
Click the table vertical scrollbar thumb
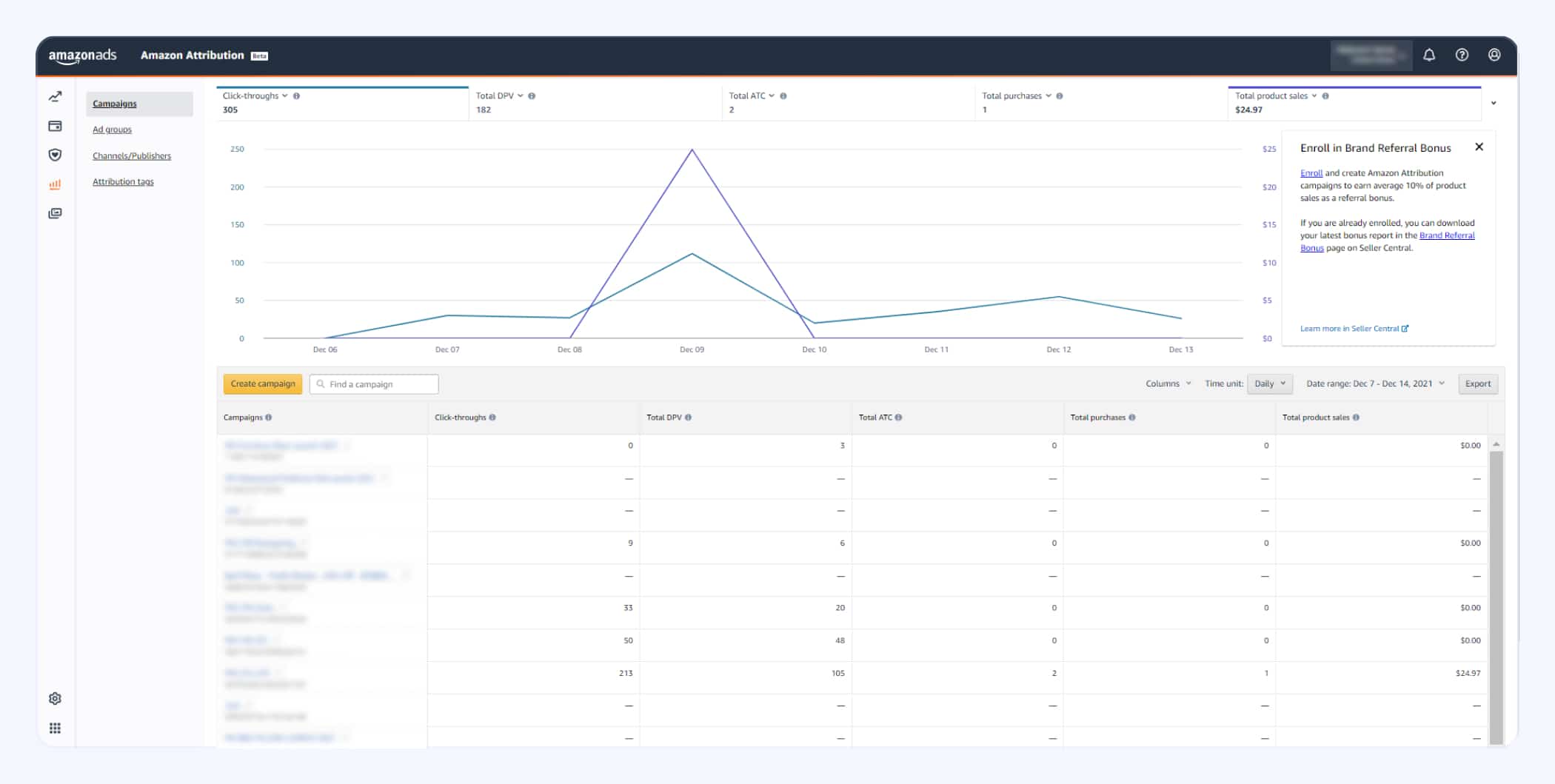[x=1496, y=596]
